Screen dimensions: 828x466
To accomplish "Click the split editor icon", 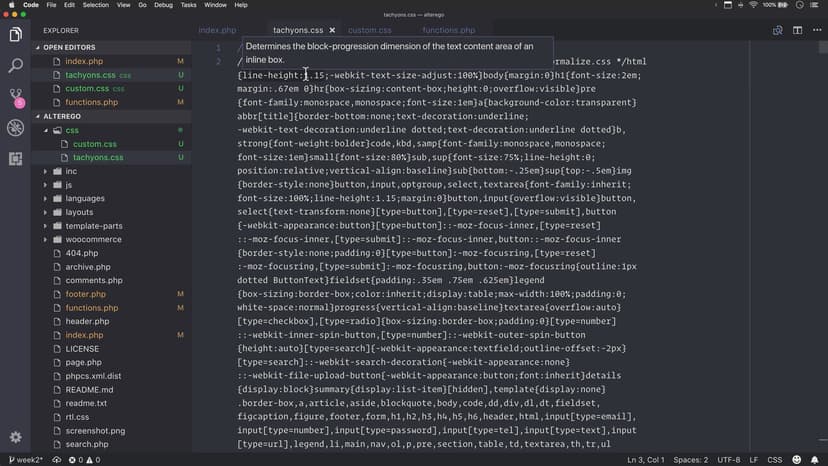I will (x=798, y=31).
